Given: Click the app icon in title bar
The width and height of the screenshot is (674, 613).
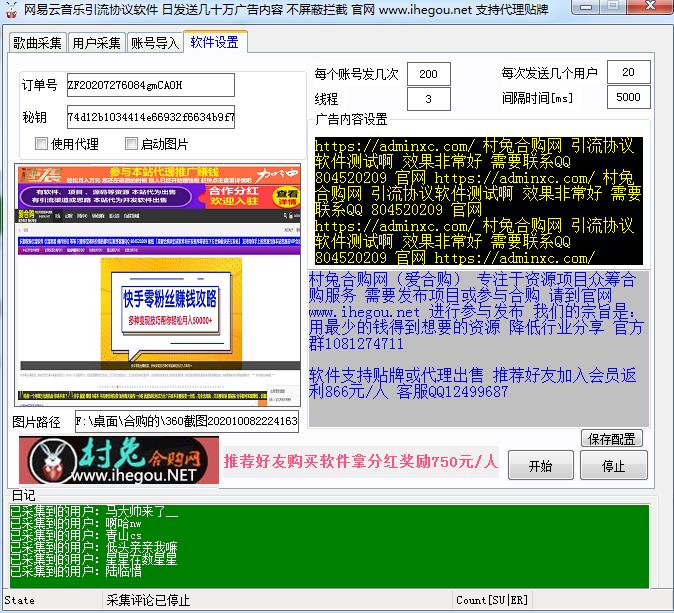Looking at the screenshot, I should coord(10,9).
